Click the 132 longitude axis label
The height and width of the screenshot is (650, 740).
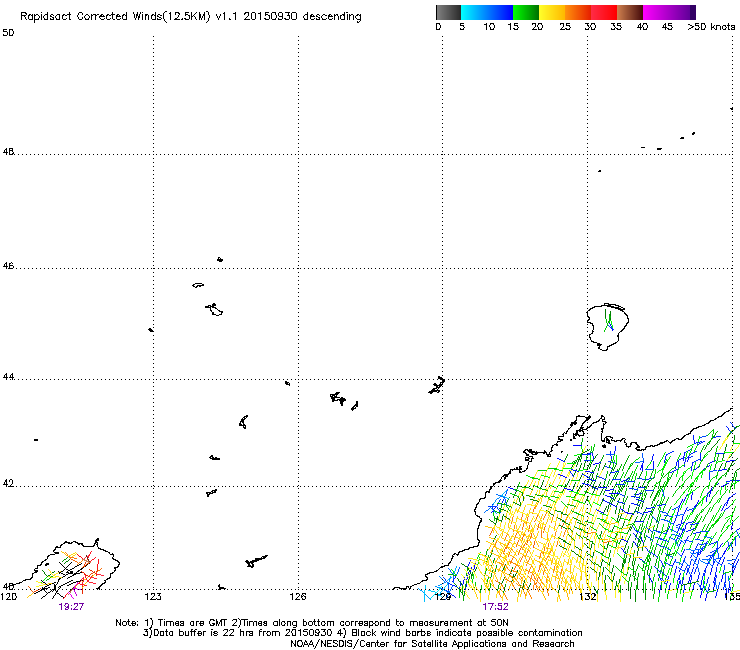click(x=588, y=597)
